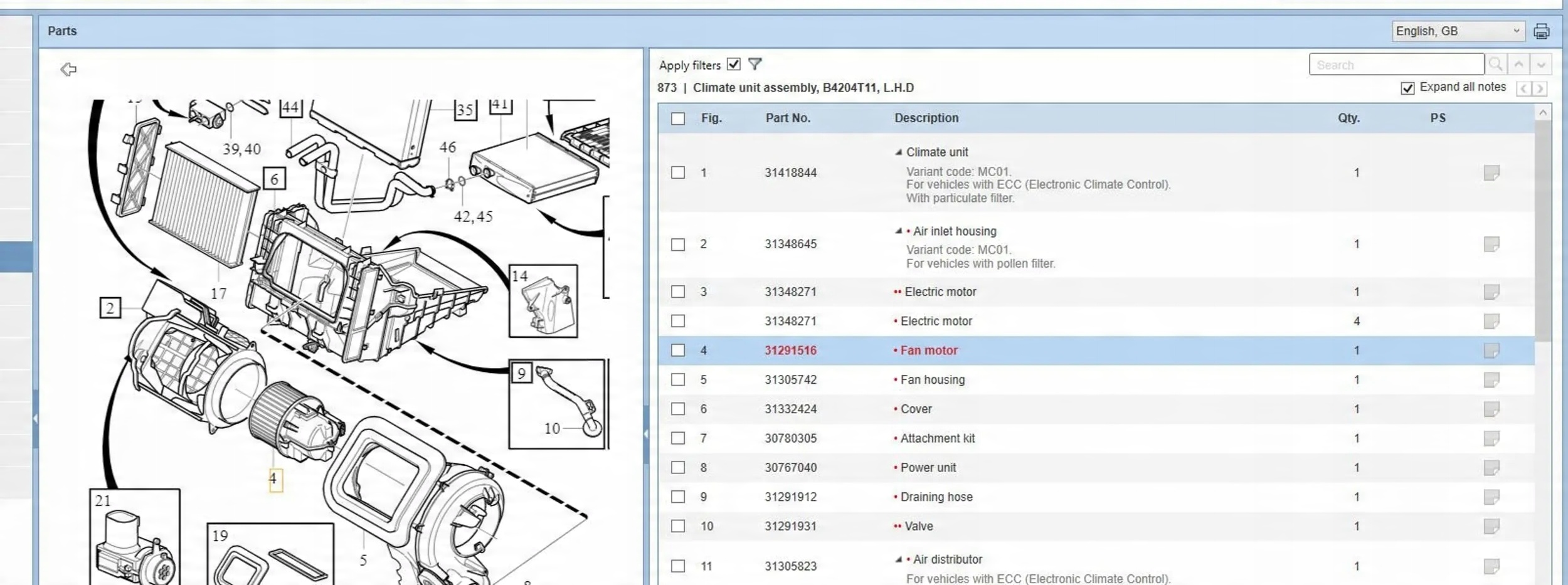Sort by Fig. column header
1568x585 pixels.
(711, 118)
